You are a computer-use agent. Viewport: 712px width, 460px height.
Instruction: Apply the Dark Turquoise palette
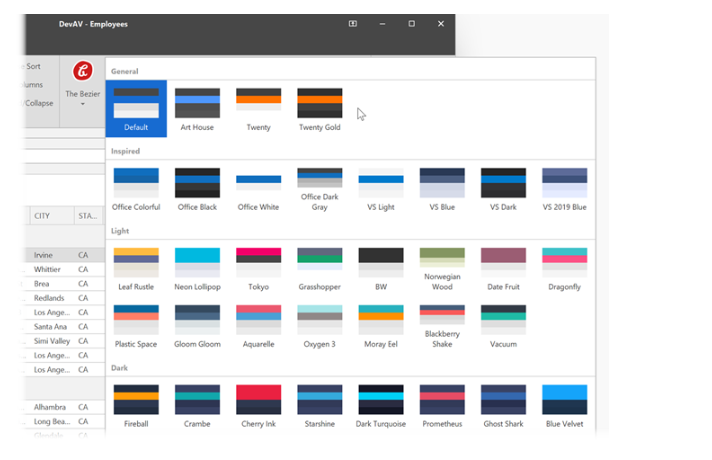point(381,406)
